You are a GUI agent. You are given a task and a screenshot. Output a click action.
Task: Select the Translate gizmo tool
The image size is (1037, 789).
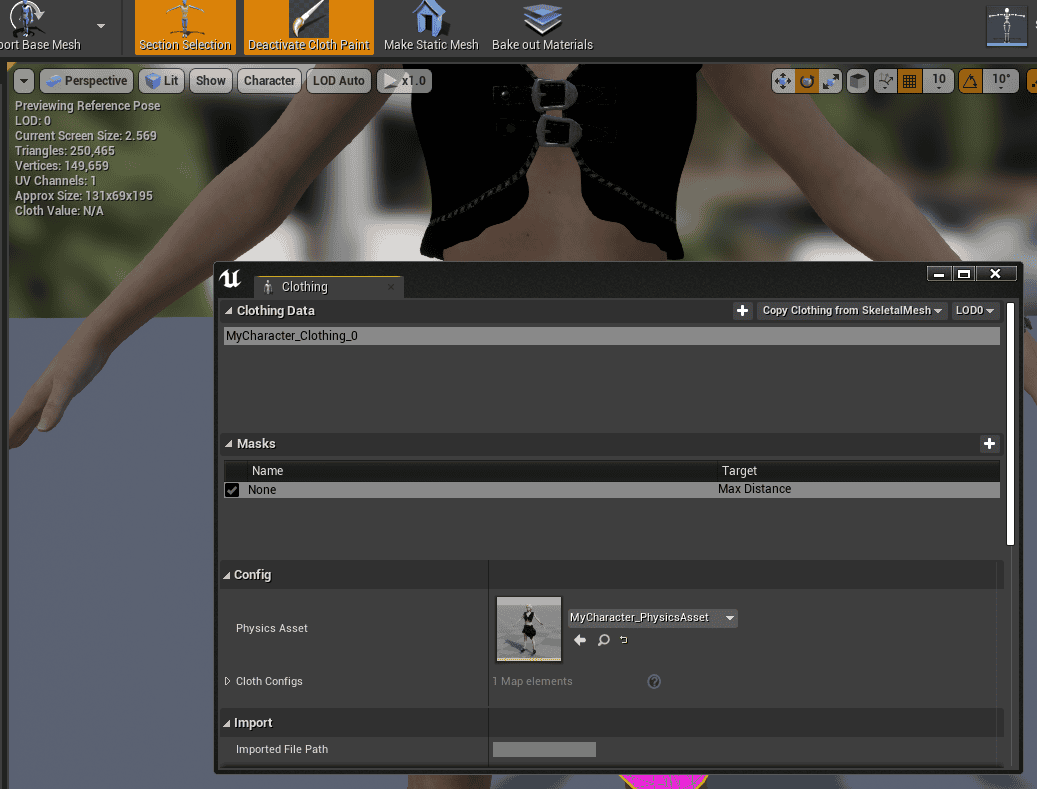click(783, 81)
